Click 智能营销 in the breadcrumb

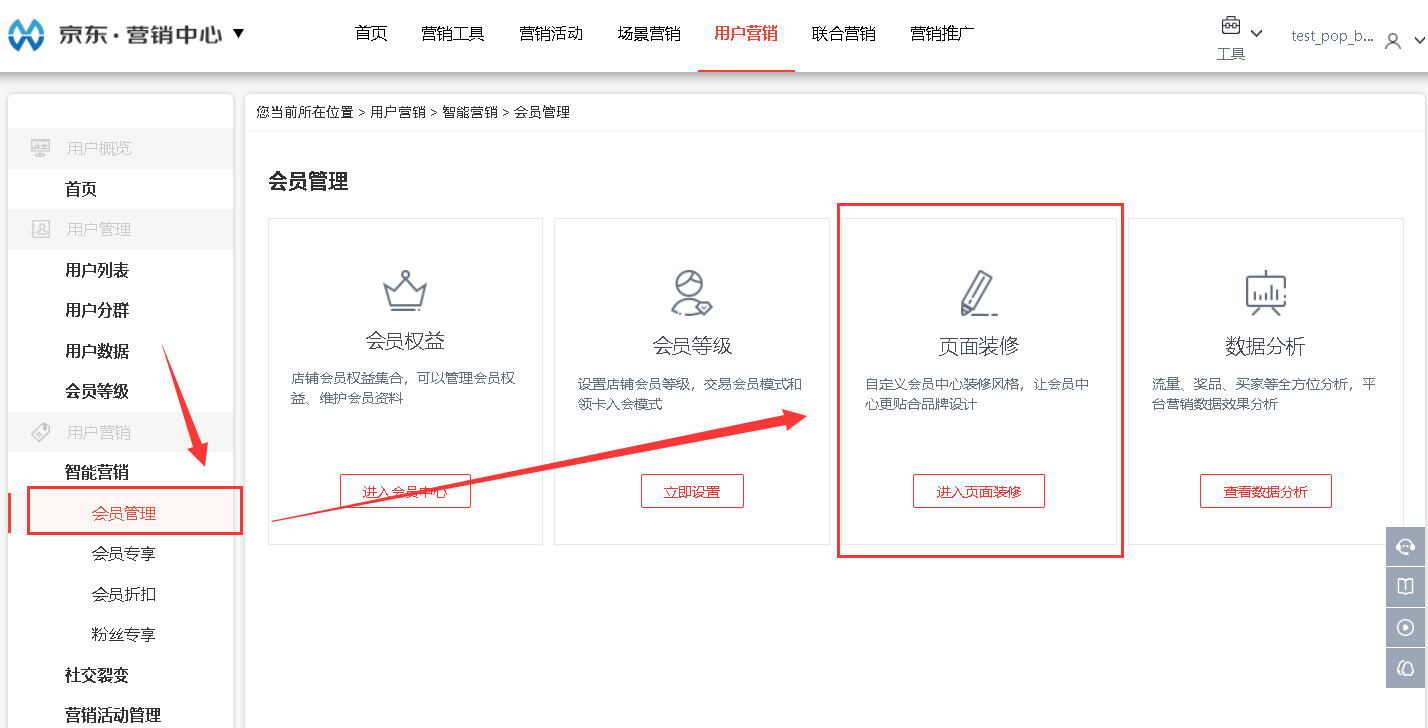(470, 112)
